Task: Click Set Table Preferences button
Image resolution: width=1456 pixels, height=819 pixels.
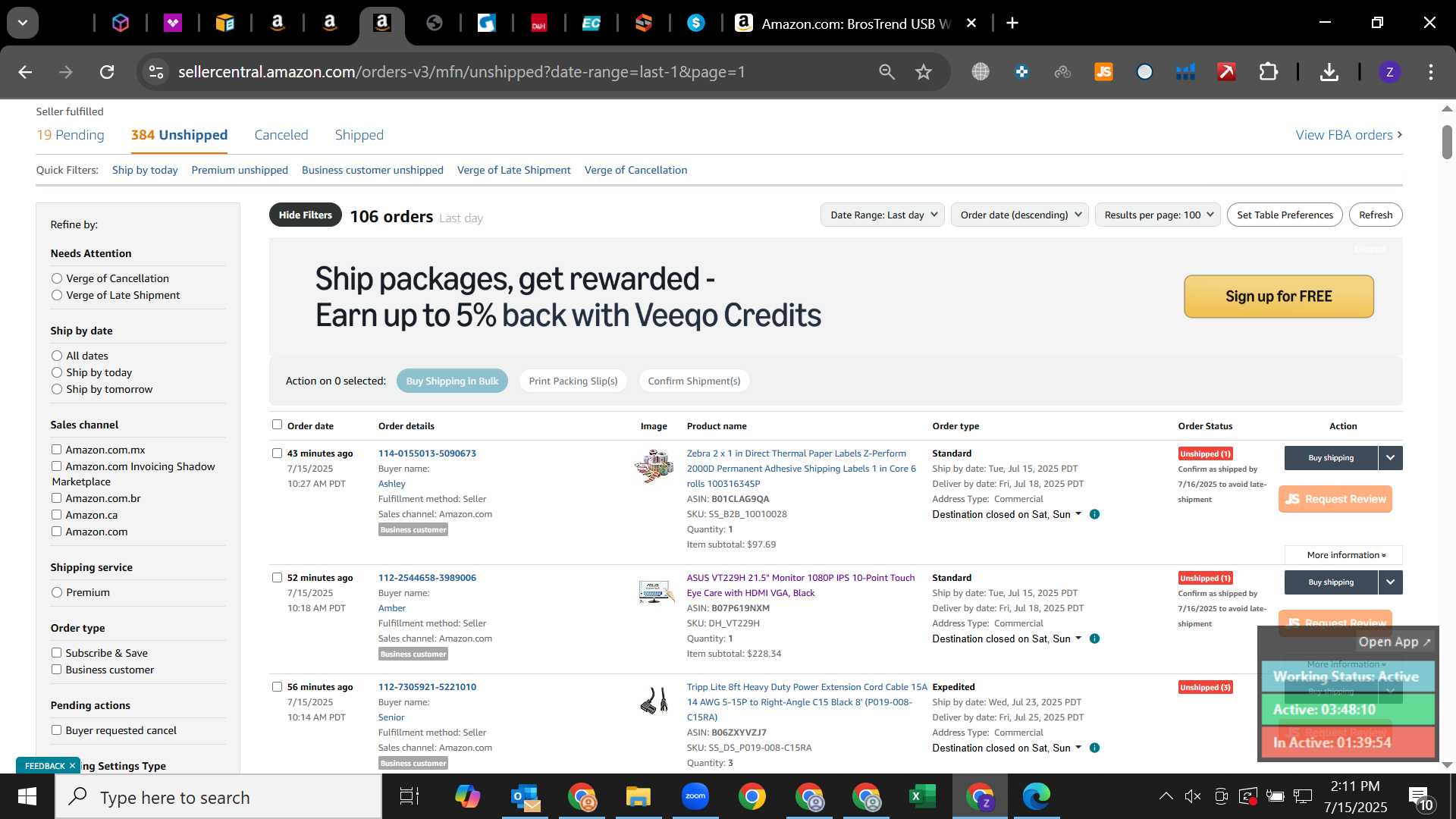Action: coord(1285,215)
